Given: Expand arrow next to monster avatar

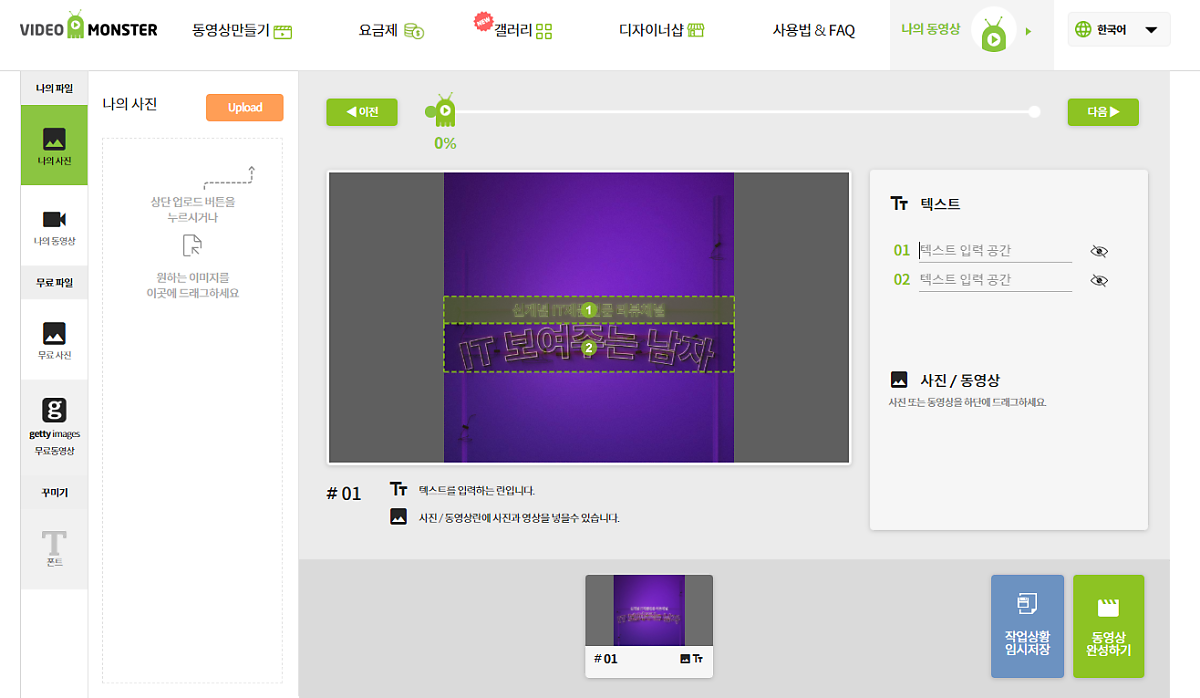Looking at the screenshot, I should pyautogui.click(x=1029, y=32).
